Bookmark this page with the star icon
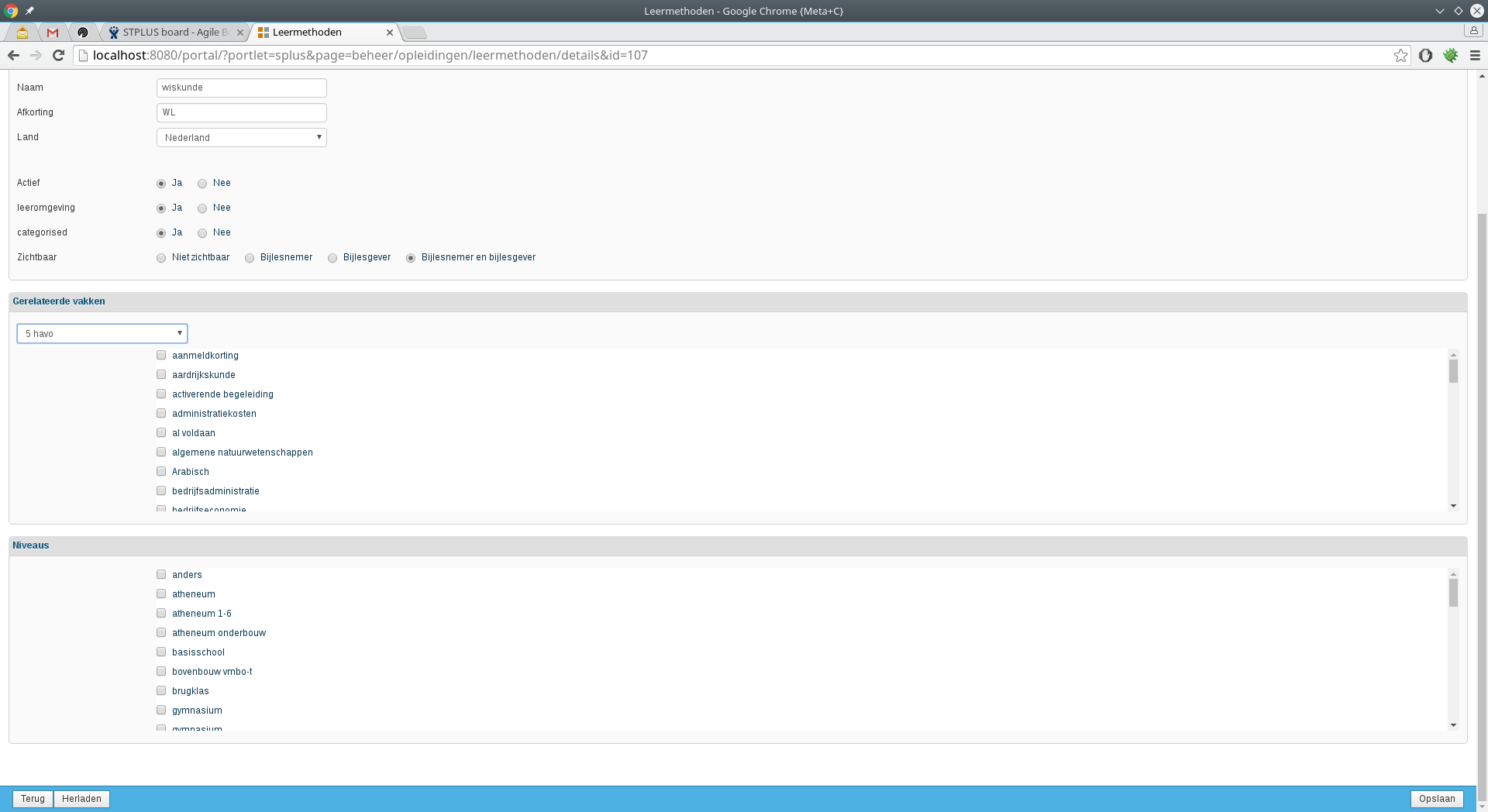This screenshot has height=812, width=1488. coord(1400,55)
